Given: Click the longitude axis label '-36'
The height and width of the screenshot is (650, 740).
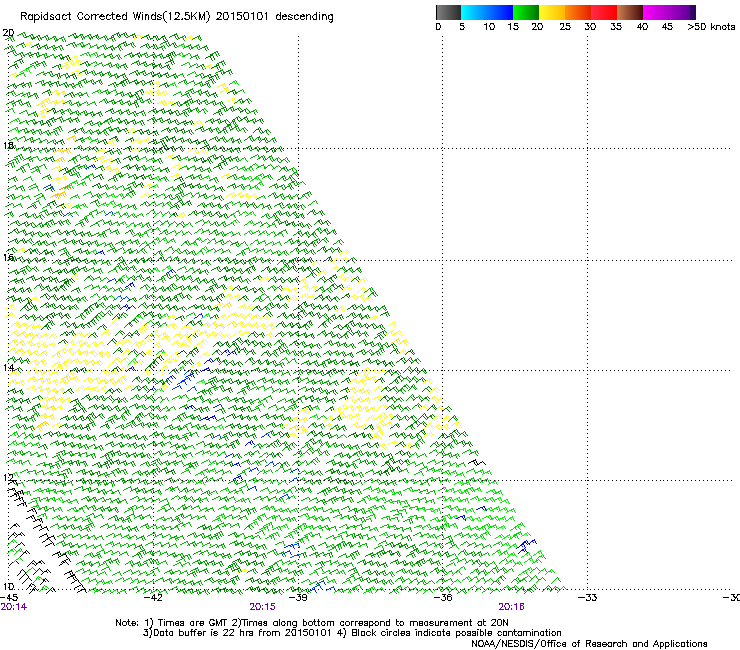Looking at the screenshot, I should (x=443, y=598).
